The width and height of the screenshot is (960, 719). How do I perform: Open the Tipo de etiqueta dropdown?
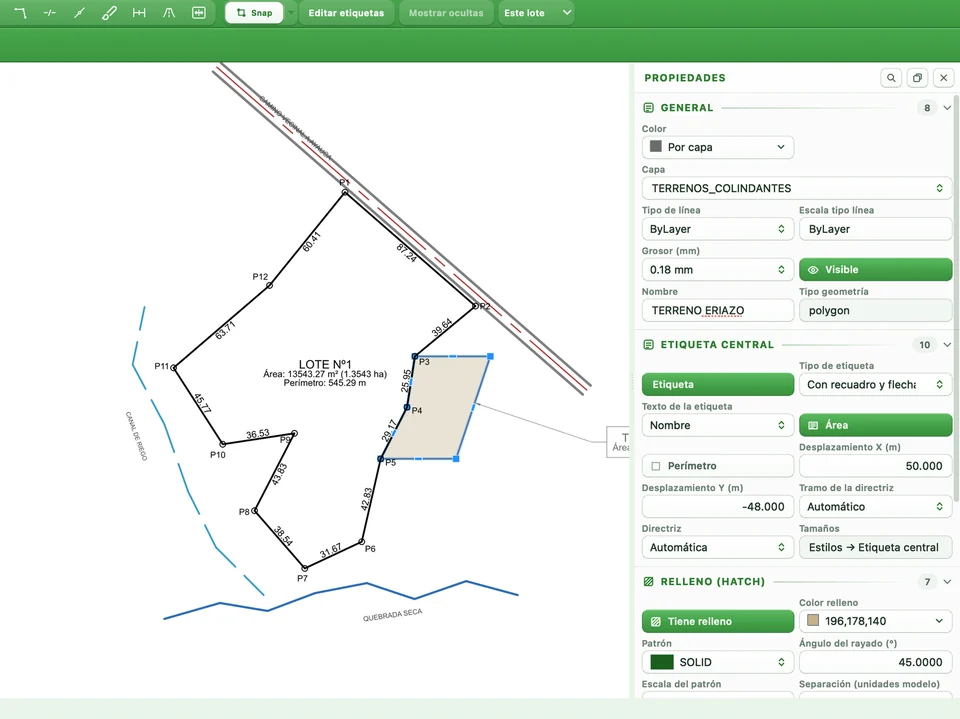pyautogui.click(x=876, y=385)
